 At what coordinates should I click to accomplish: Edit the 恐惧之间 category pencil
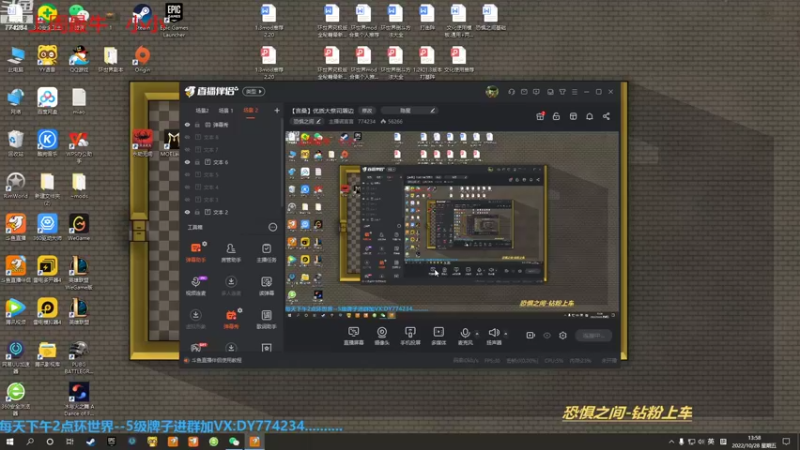(x=318, y=121)
